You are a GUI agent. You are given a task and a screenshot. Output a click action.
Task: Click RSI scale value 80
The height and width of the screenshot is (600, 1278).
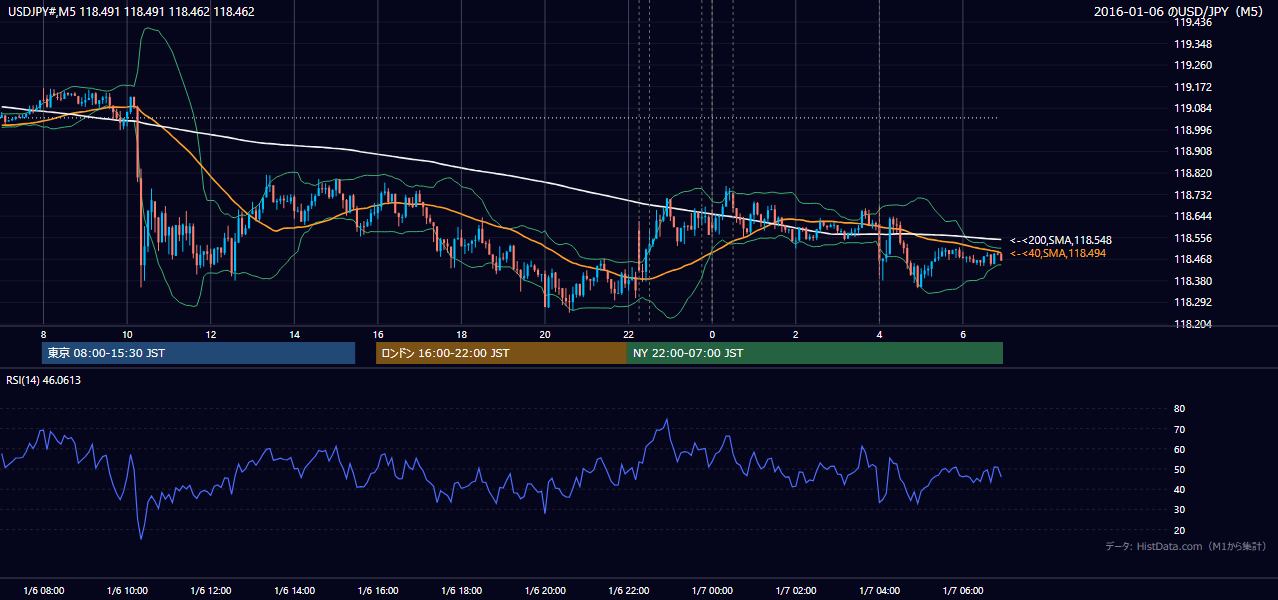point(1179,409)
